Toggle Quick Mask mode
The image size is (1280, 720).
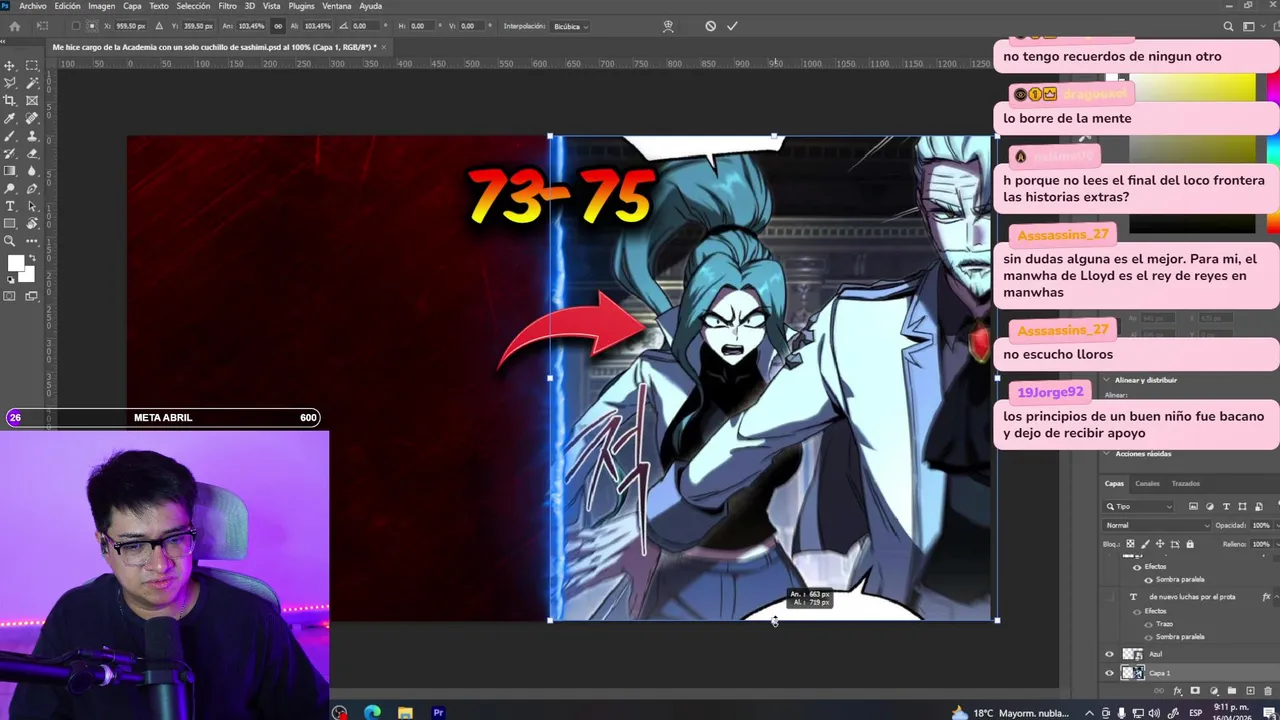point(10,296)
